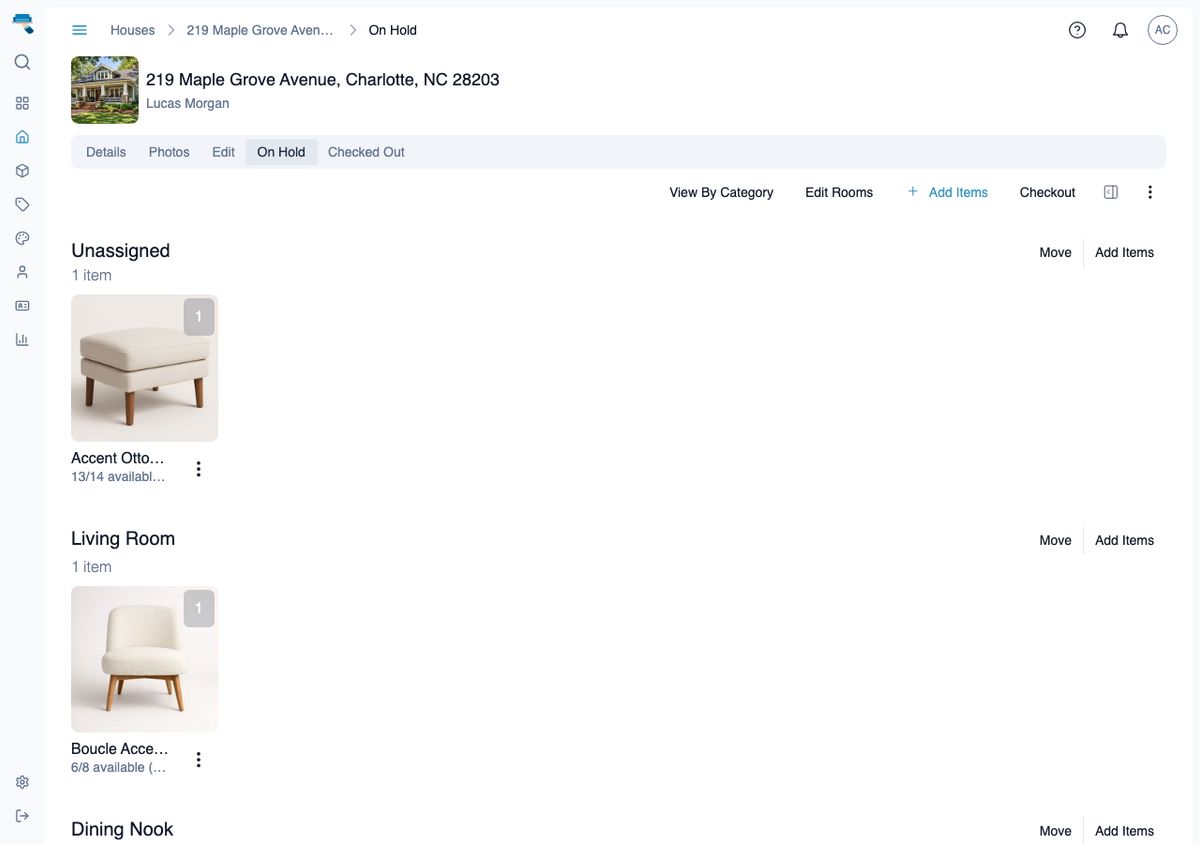Open the dashboard grid icon in sidebar

point(22,103)
